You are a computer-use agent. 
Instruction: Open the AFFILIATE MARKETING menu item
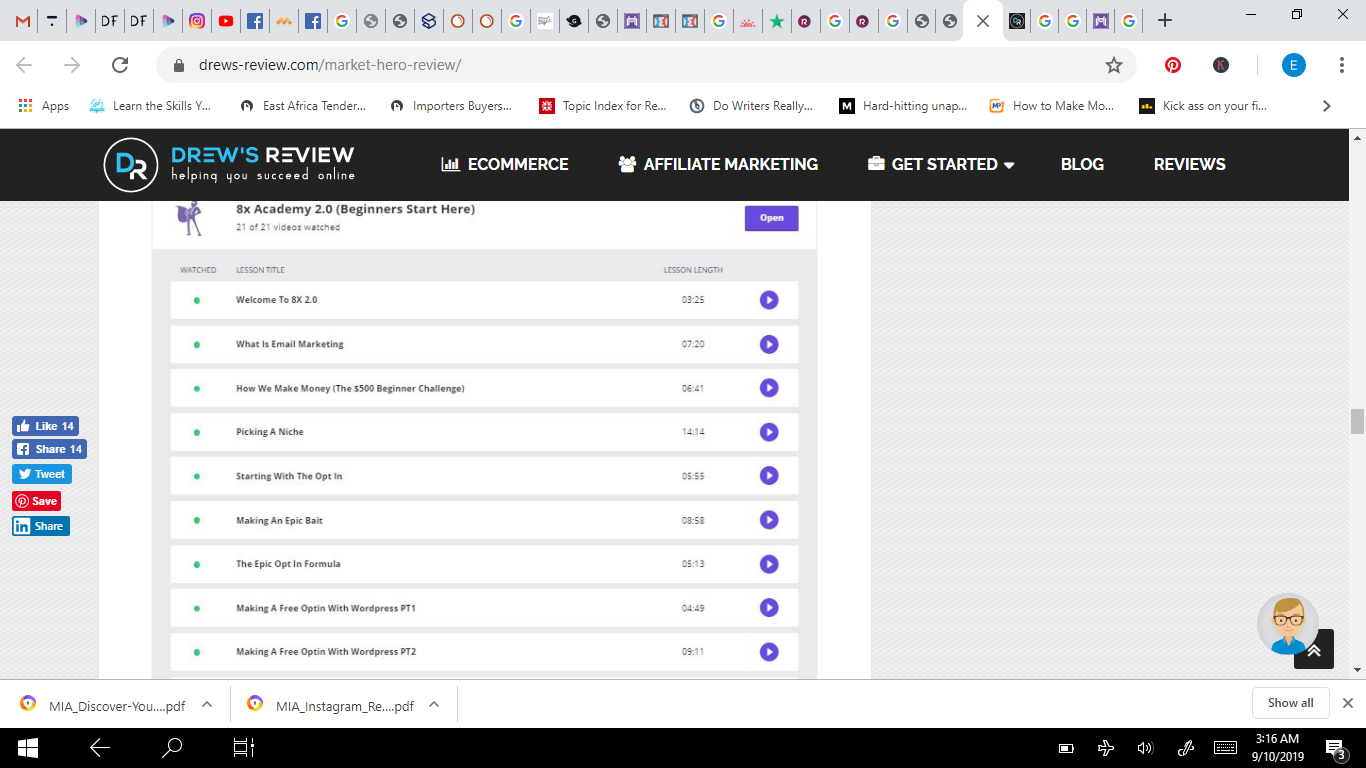pos(718,164)
